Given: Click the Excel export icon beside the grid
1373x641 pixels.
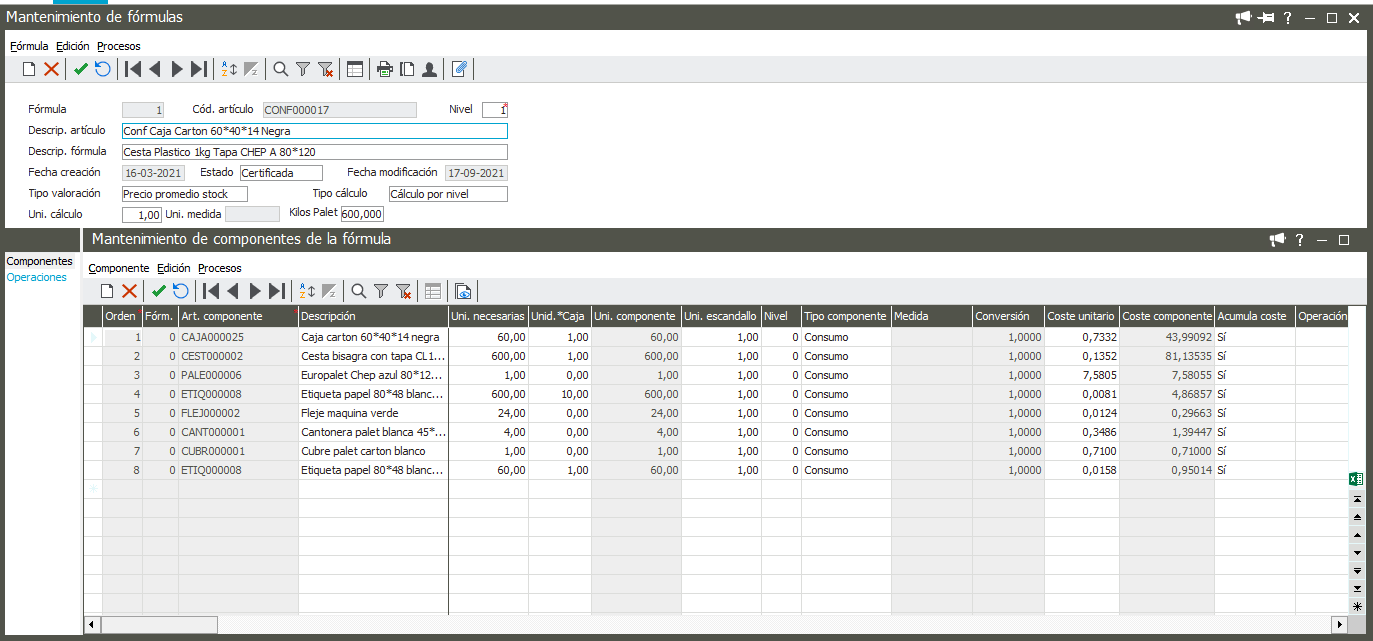Looking at the screenshot, I should click(x=1356, y=479).
